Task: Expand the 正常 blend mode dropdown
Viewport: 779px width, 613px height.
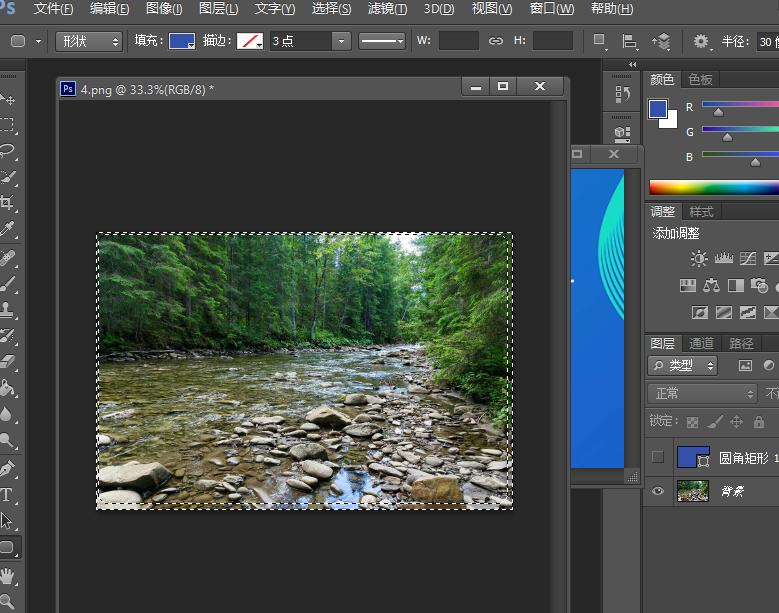Action: click(703, 393)
